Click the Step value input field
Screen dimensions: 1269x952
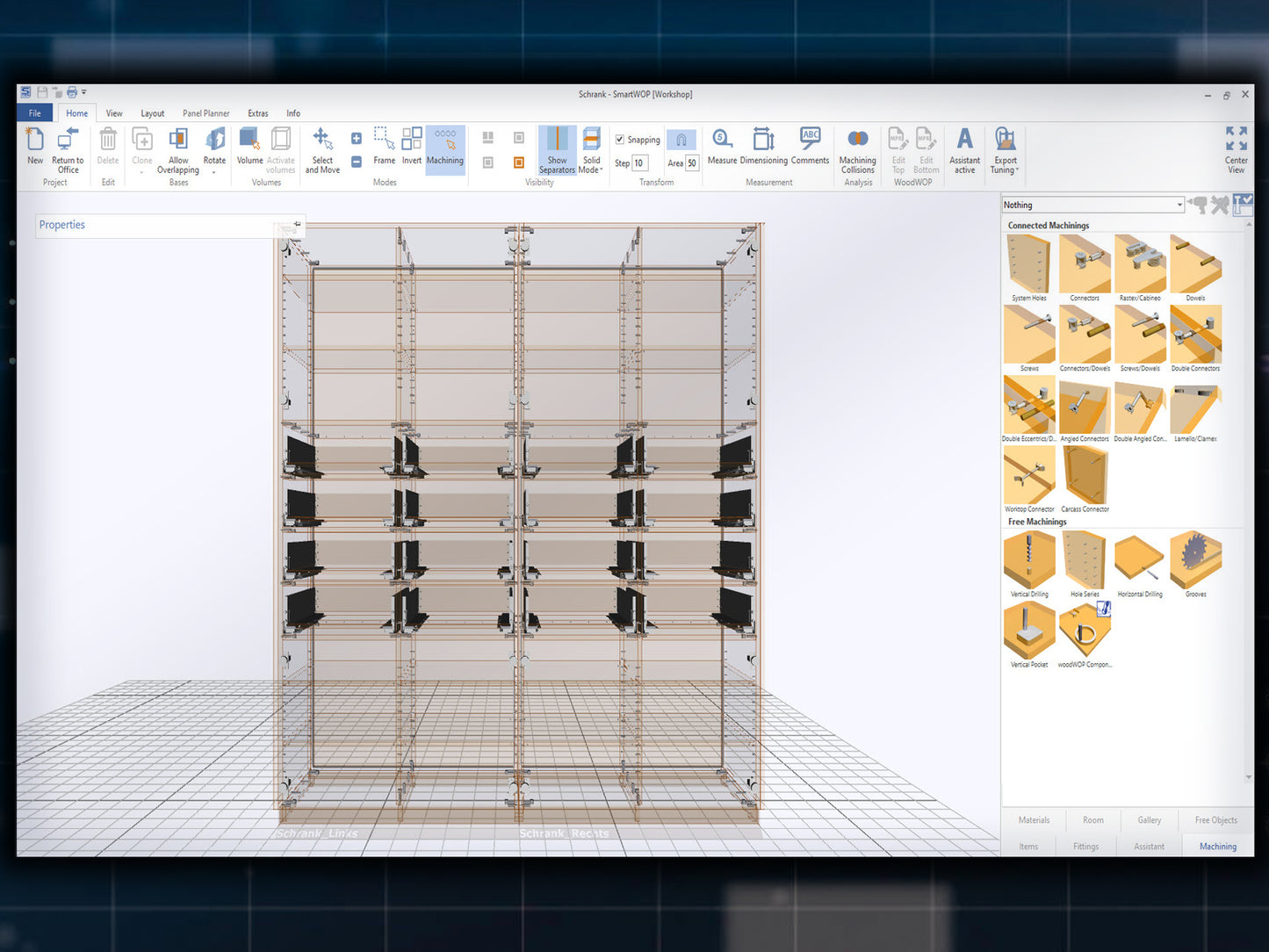640,163
